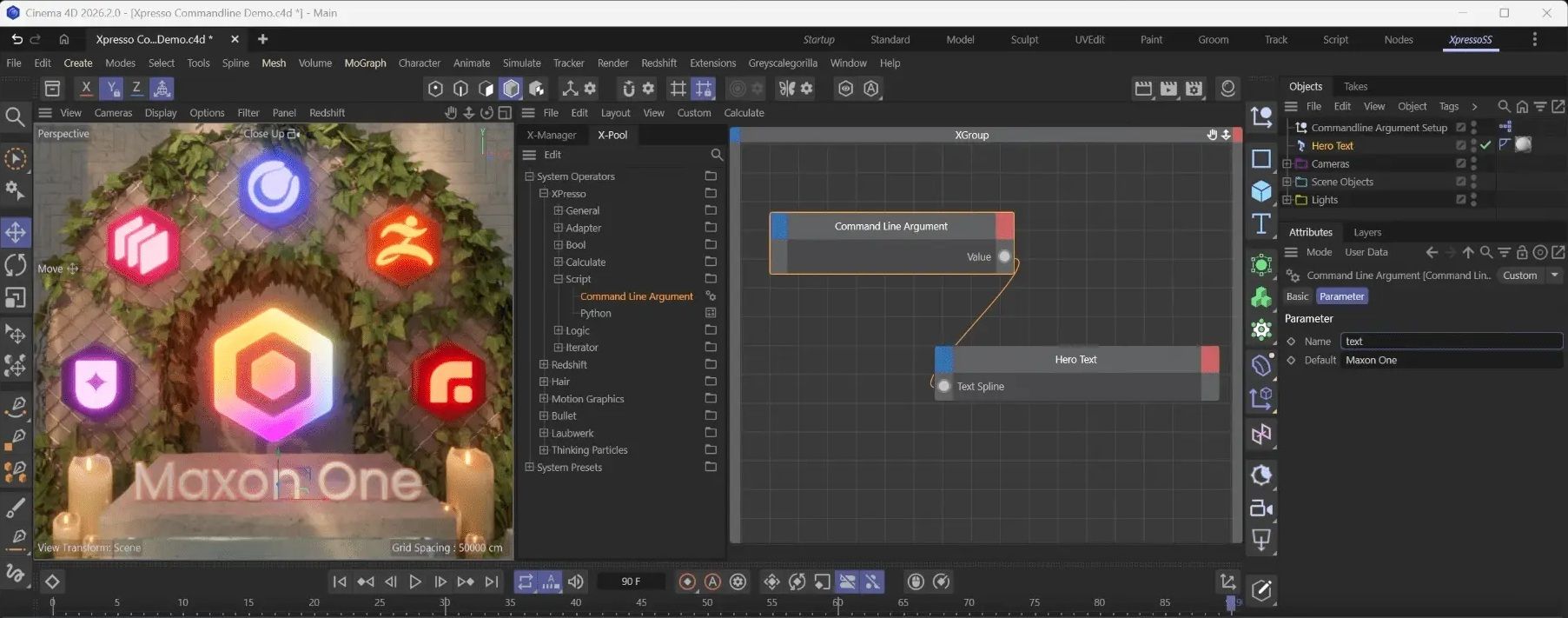The width and height of the screenshot is (1568, 618).
Task: Switch to the X-Manager tab
Action: pyautogui.click(x=552, y=135)
